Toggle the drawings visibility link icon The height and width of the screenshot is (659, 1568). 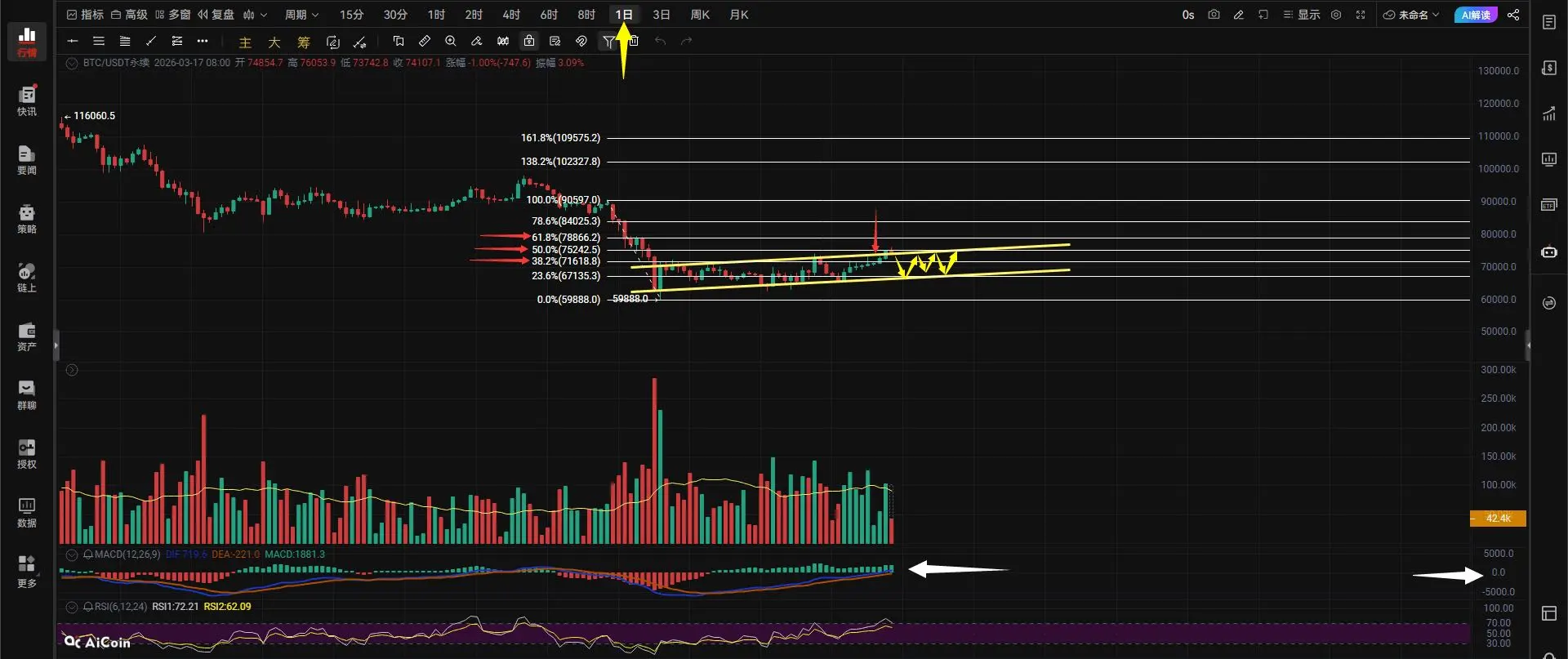(581, 41)
